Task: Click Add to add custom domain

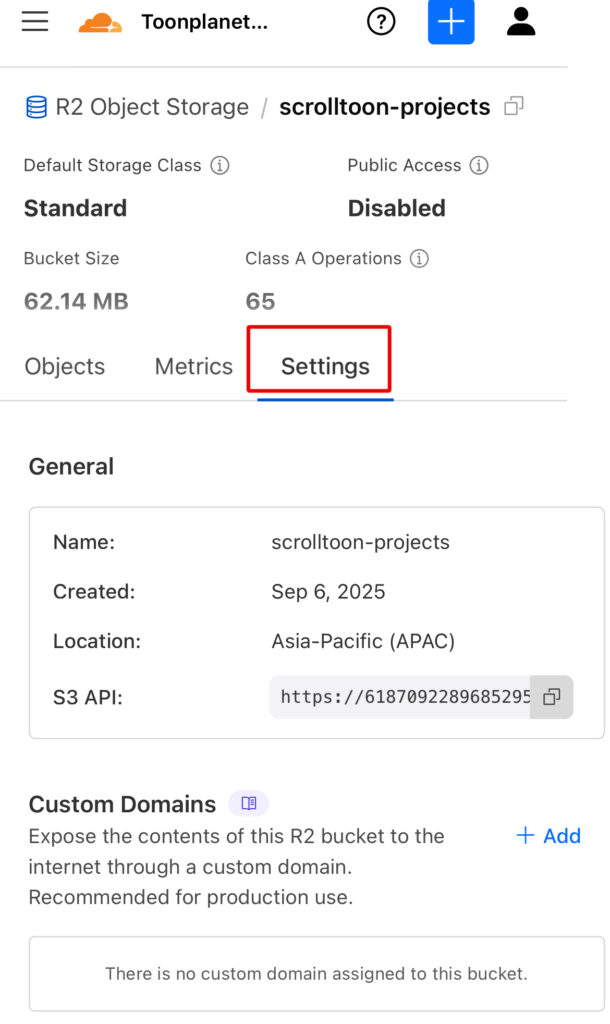Action: point(548,836)
